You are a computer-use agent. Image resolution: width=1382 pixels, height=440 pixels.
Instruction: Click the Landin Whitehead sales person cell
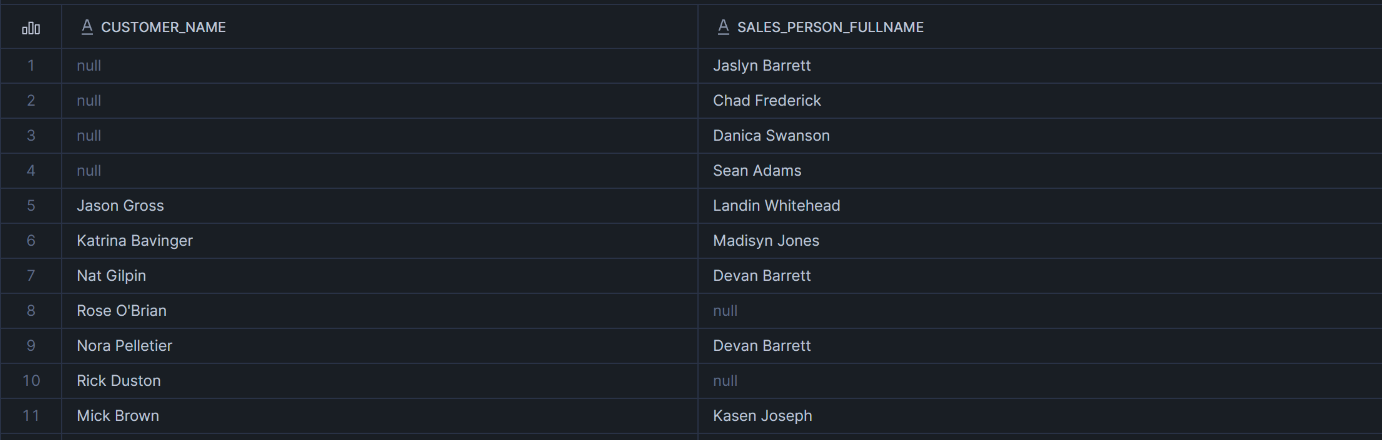(x=776, y=206)
